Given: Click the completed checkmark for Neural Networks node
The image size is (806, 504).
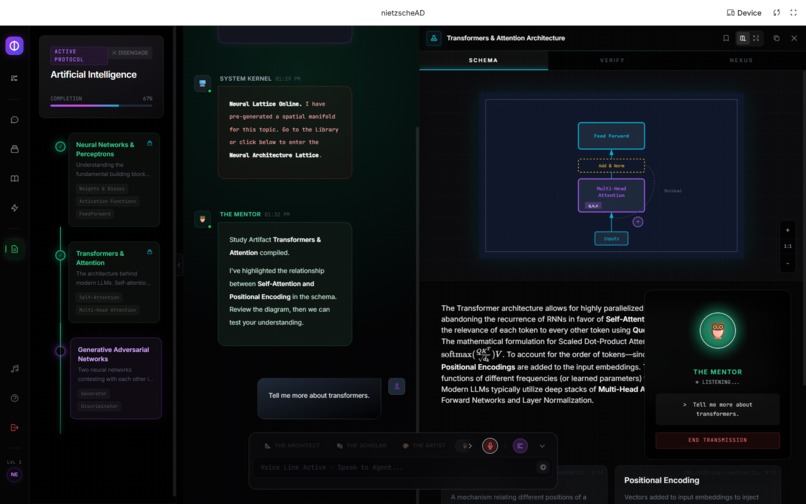Looking at the screenshot, I should point(60,147).
